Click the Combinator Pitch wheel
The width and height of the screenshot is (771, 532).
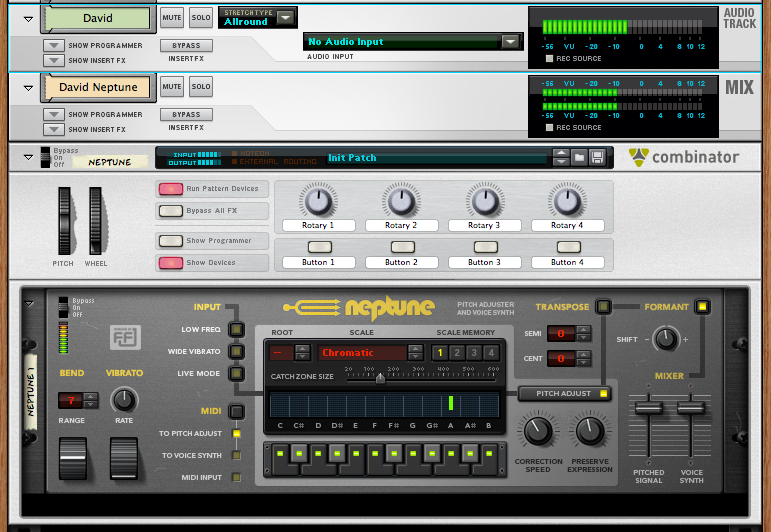coord(64,221)
